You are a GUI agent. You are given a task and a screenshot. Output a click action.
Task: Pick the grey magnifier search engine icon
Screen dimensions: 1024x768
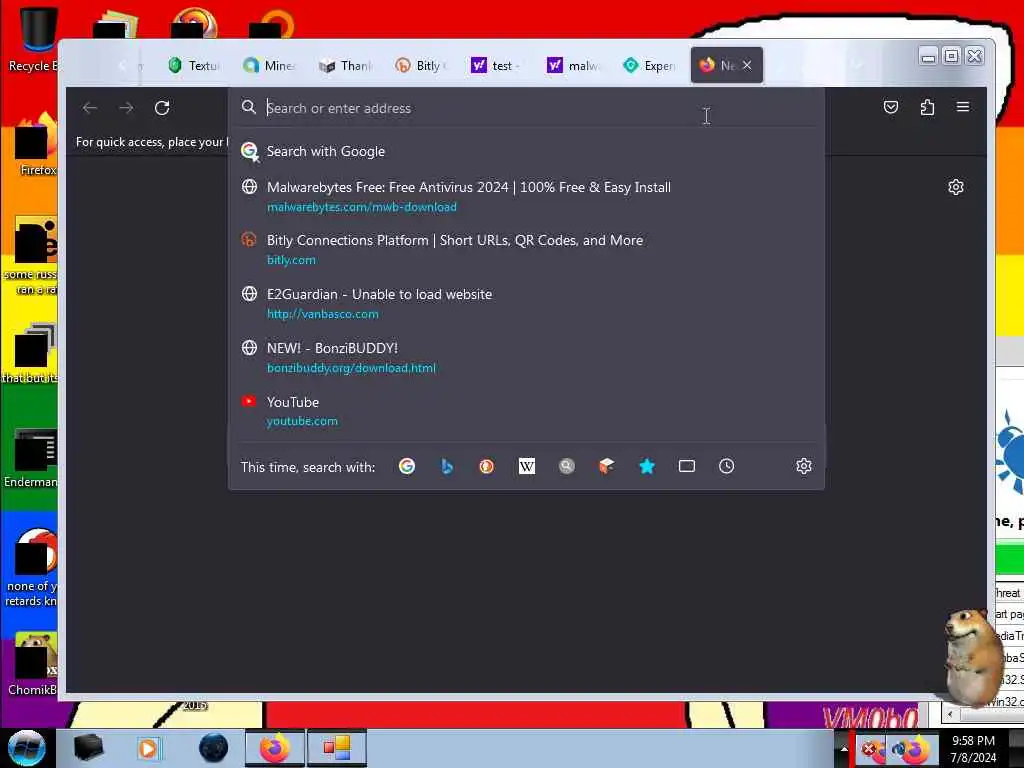pyautogui.click(x=566, y=466)
